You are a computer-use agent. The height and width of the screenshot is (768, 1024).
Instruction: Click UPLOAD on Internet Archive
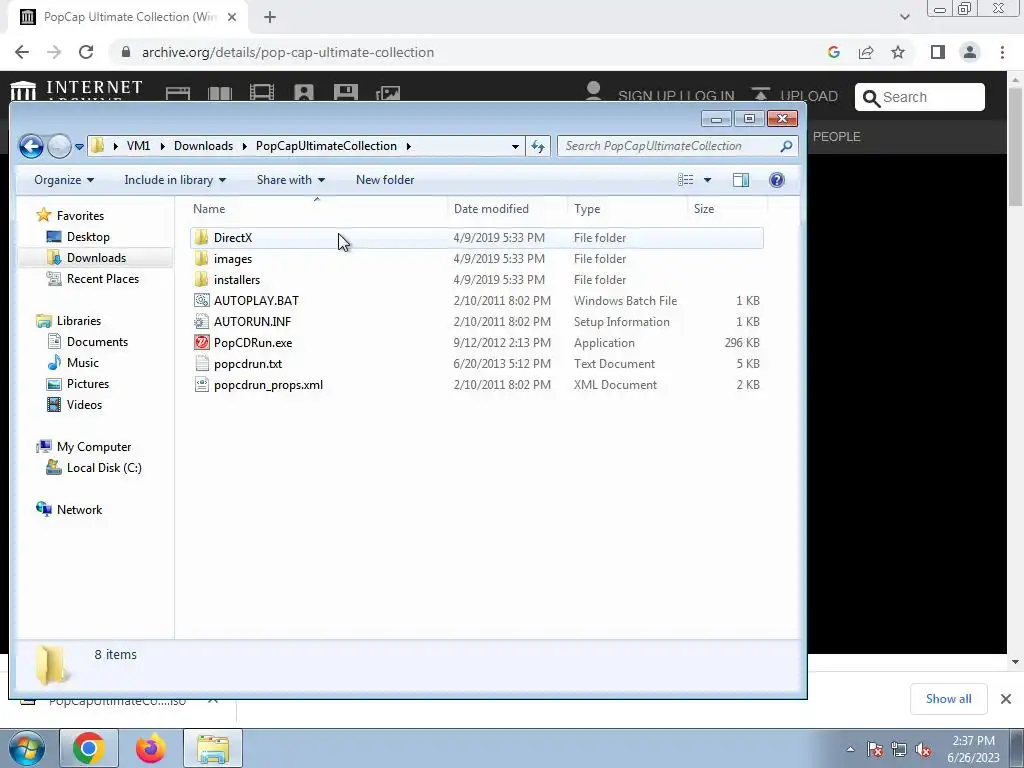[x=793, y=95]
